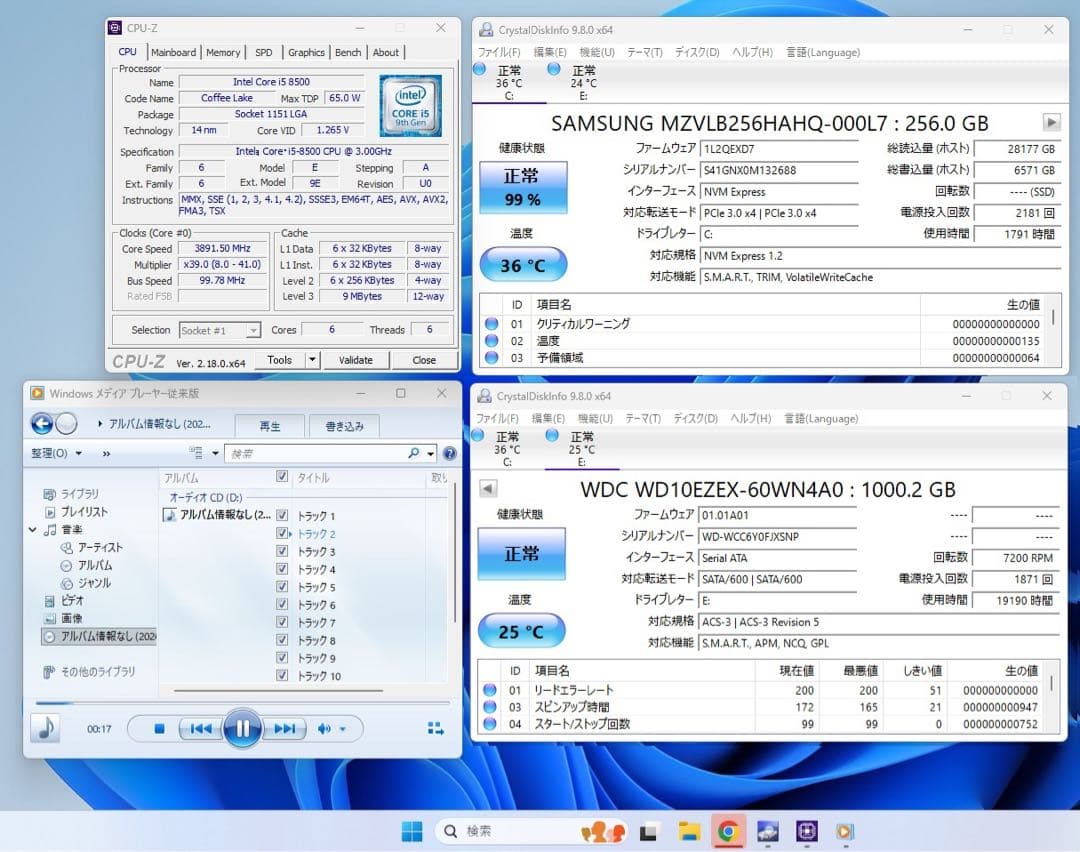Switch to the Mainboard tab in CPU-Z
The image size is (1080, 852).
[x=174, y=52]
